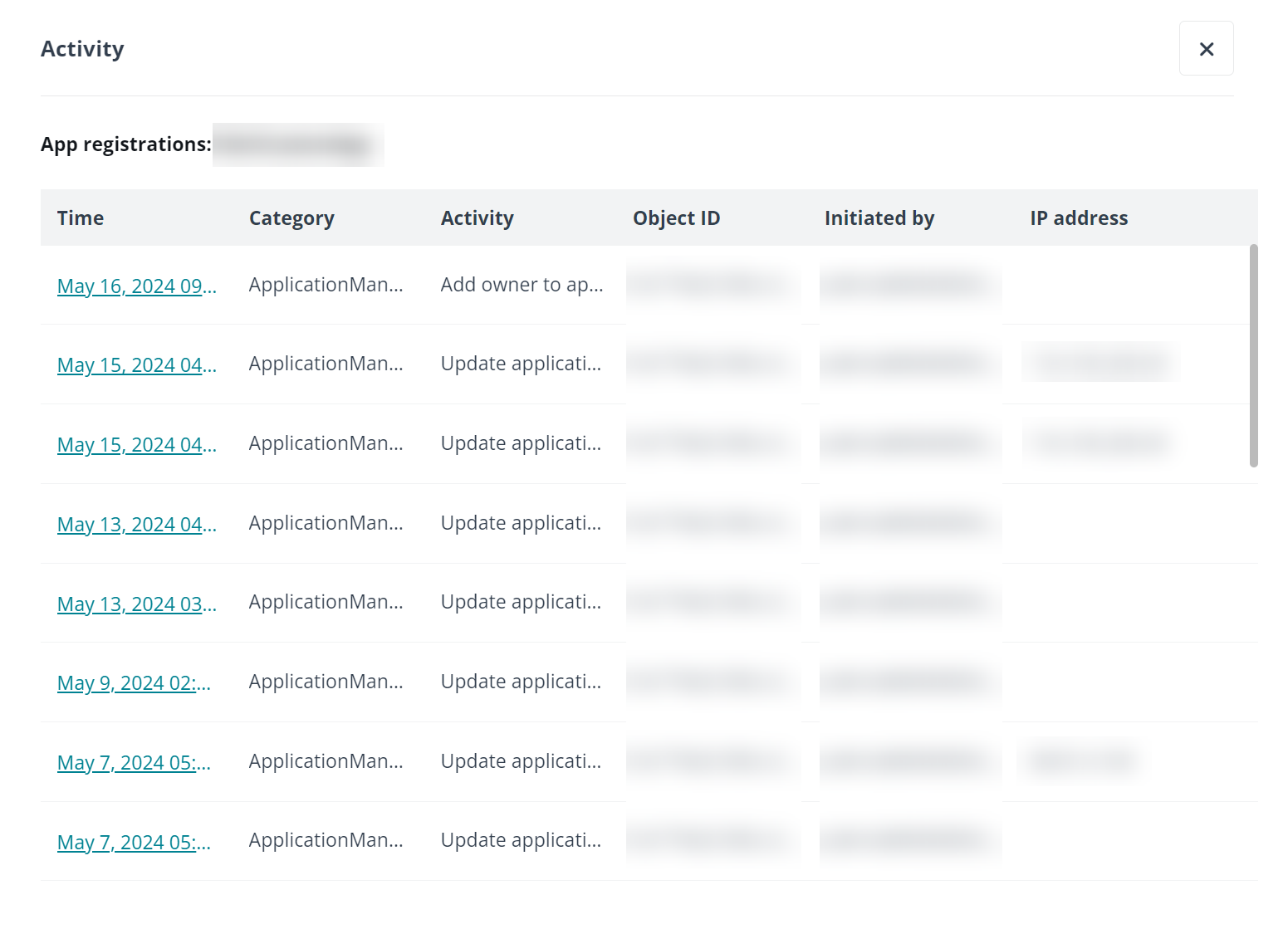The image size is (1288, 929).
Task: Click the Initiated by column header
Action: tap(879, 218)
